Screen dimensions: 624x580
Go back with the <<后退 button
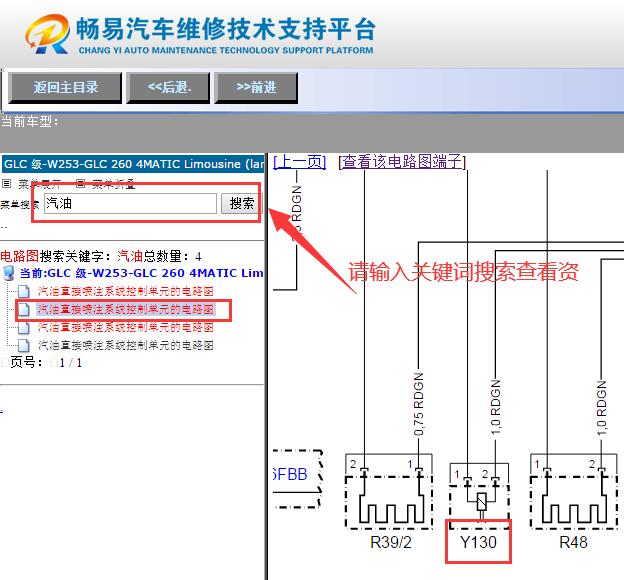pyautogui.click(x=168, y=87)
